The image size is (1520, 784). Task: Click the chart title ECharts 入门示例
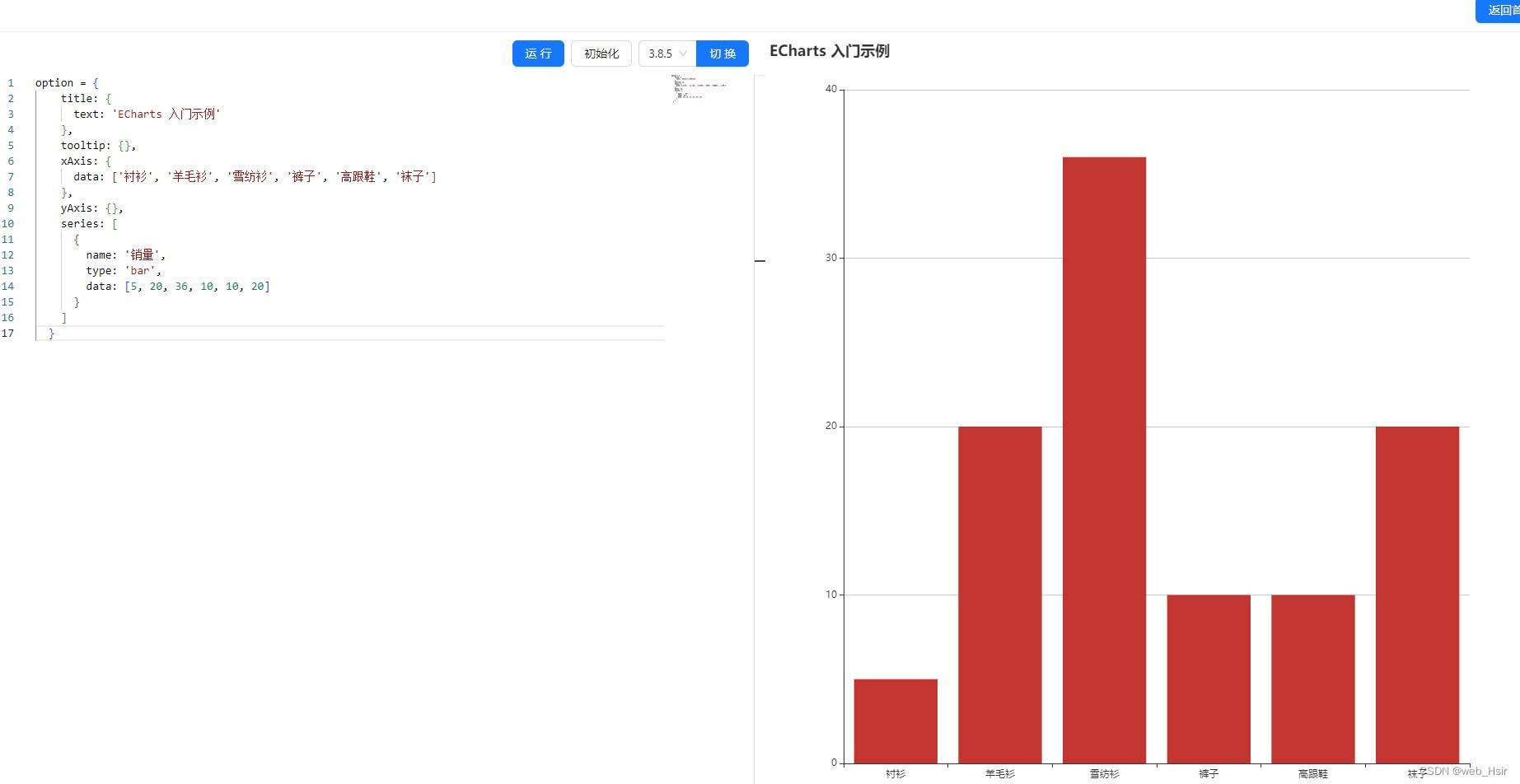click(830, 51)
